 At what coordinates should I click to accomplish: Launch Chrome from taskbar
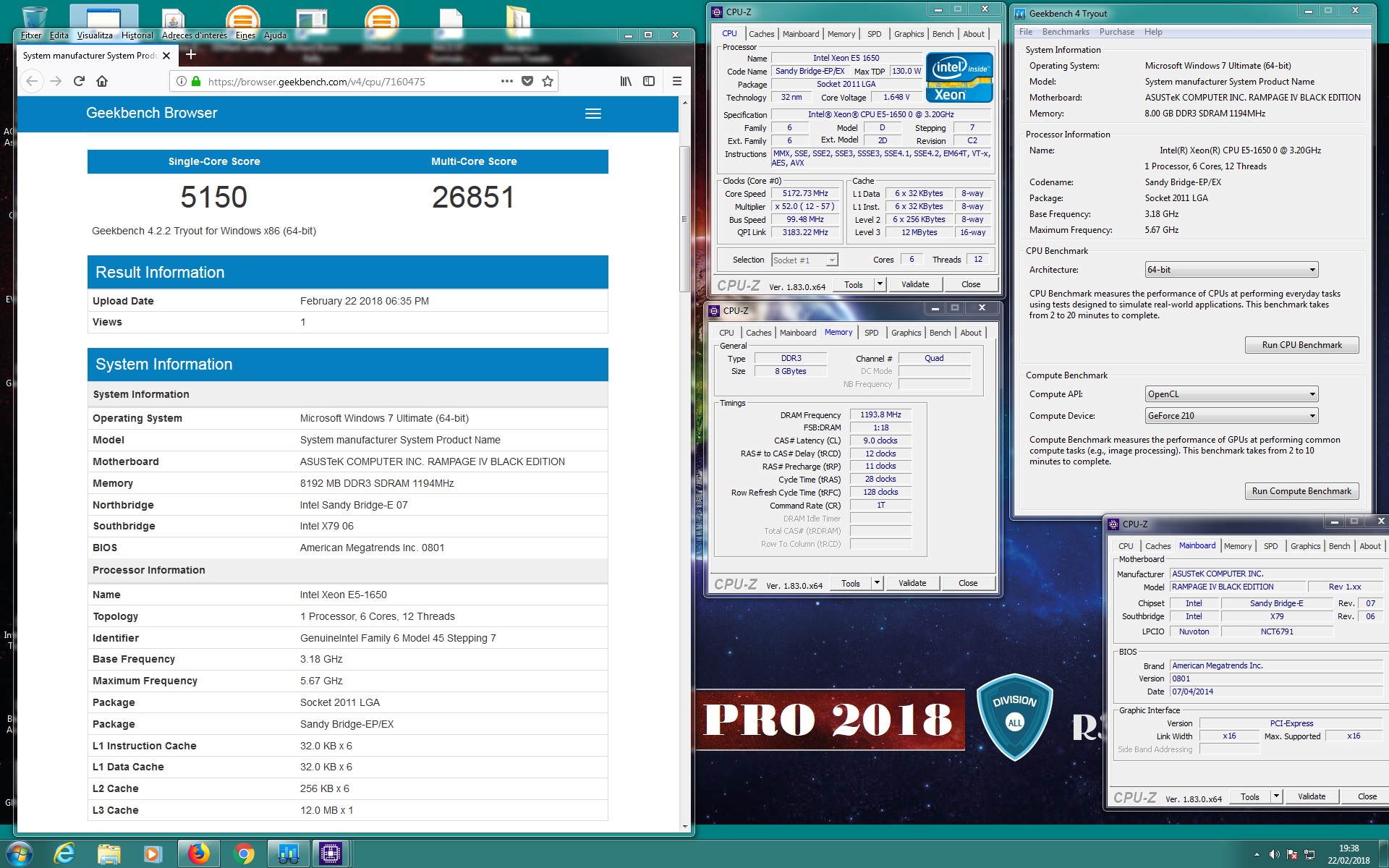(245, 854)
